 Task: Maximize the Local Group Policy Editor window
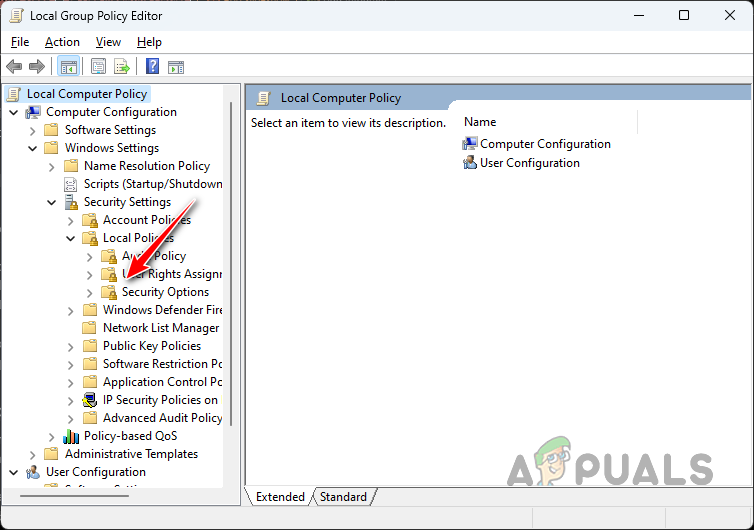tap(684, 15)
